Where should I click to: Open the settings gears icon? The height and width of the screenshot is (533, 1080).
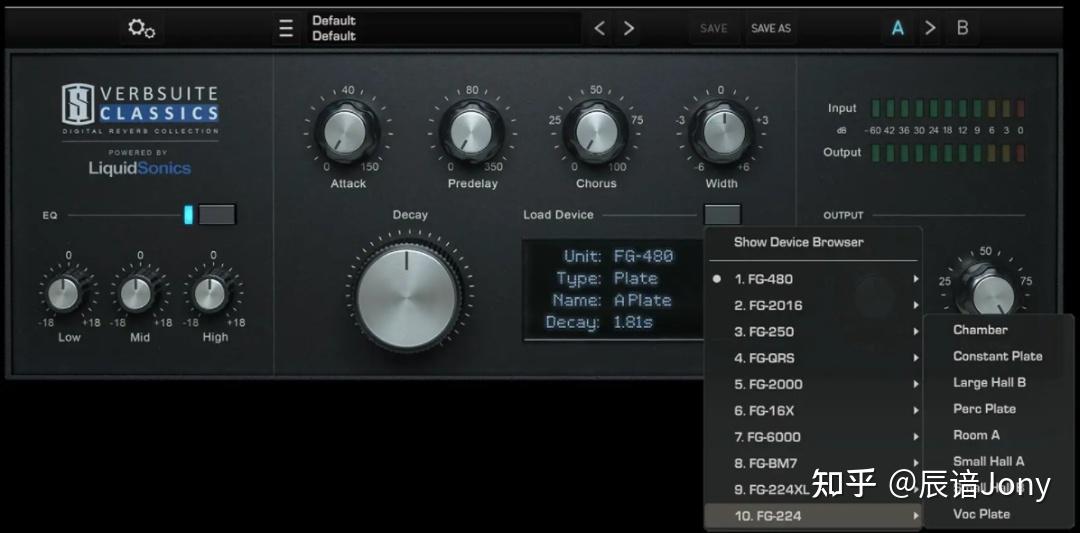(141, 29)
